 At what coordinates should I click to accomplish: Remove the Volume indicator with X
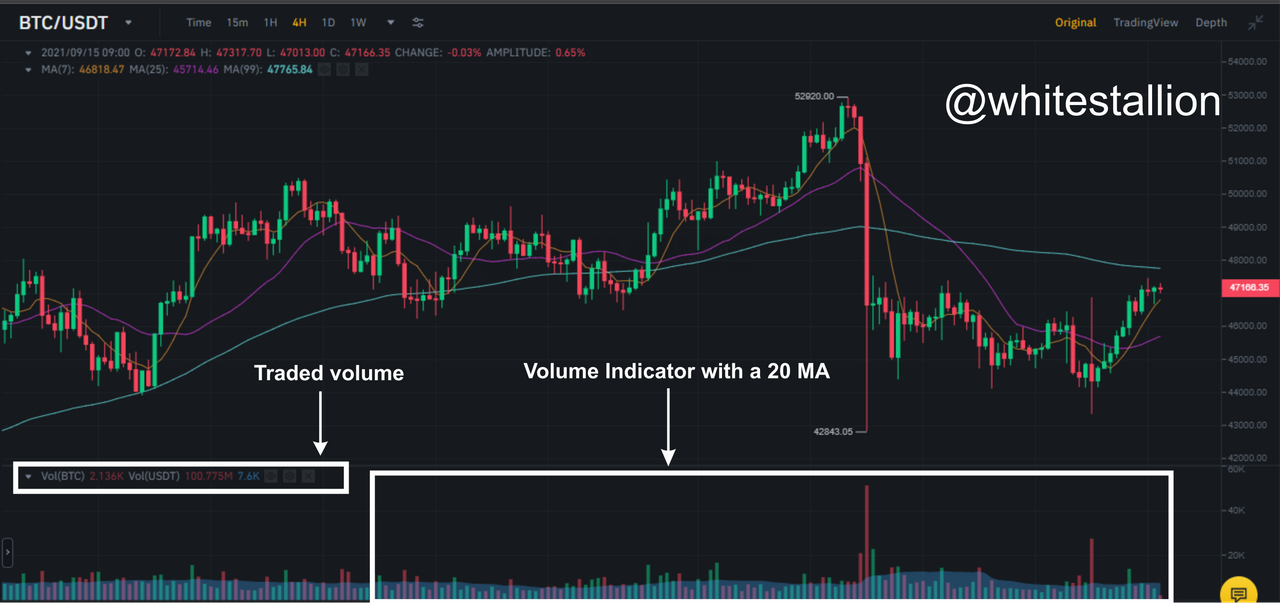click(x=308, y=477)
